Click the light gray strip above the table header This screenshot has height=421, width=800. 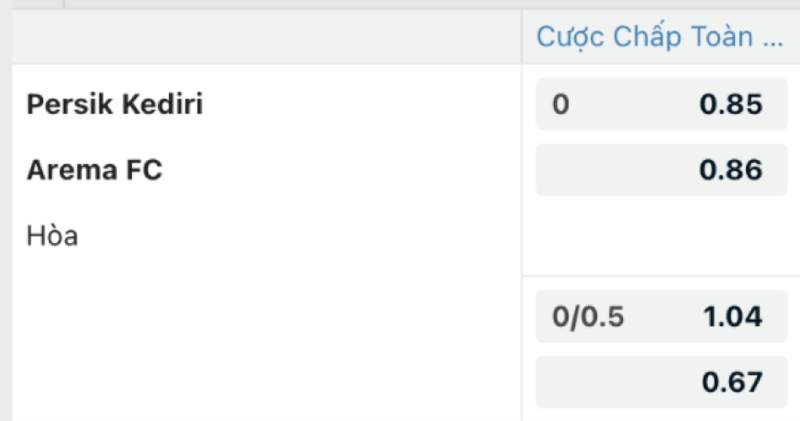(400, 5)
